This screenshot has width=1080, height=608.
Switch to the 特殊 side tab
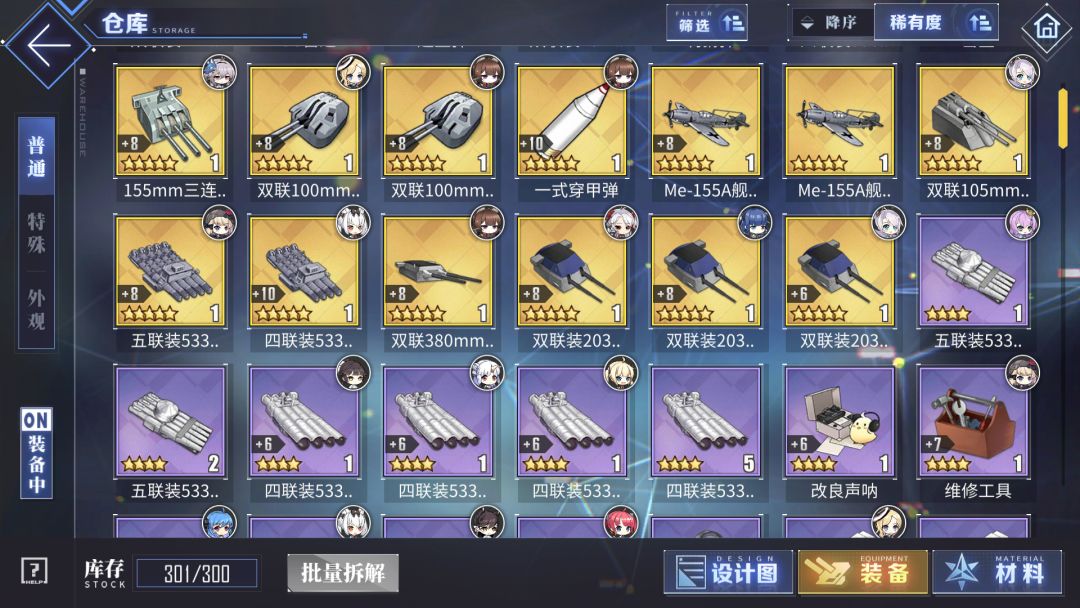[x=37, y=233]
